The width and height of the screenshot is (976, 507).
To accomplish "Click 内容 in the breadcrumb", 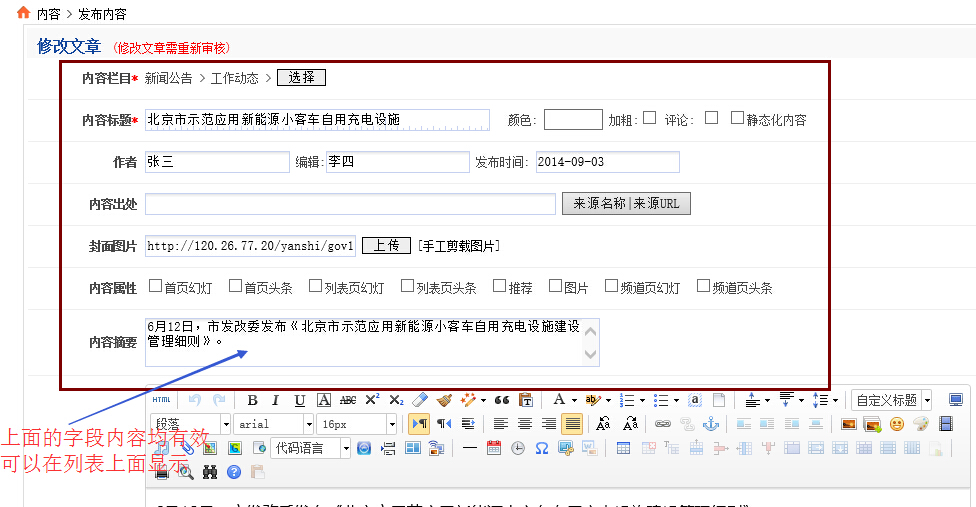I will [x=48, y=14].
